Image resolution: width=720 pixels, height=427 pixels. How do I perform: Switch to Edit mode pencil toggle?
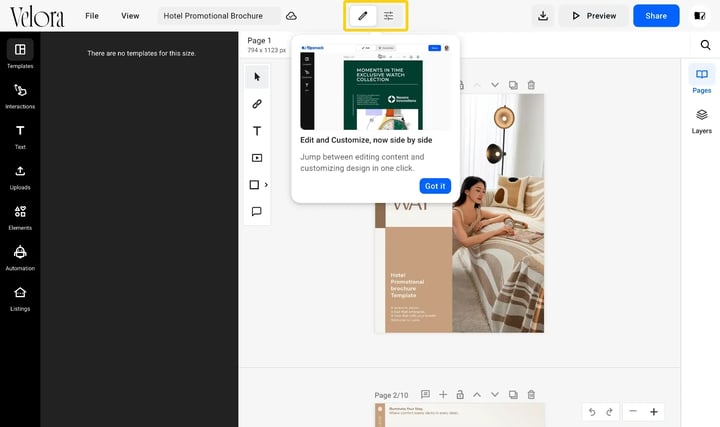coord(363,16)
